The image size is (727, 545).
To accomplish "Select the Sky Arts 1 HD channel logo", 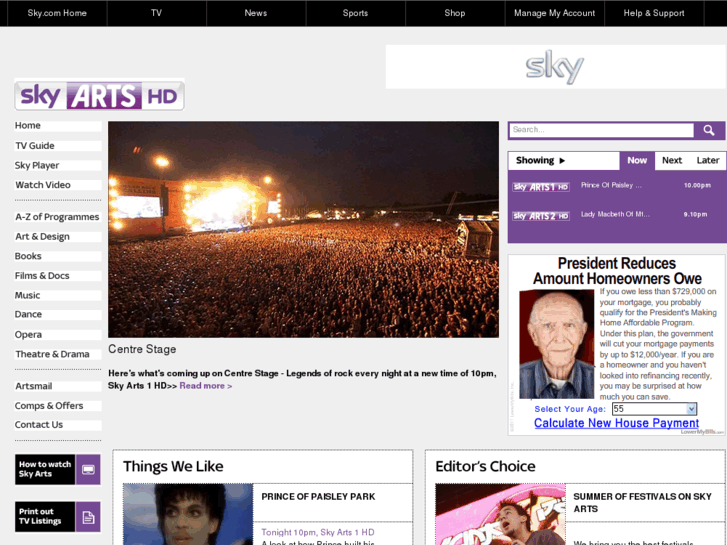I will (541, 186).
